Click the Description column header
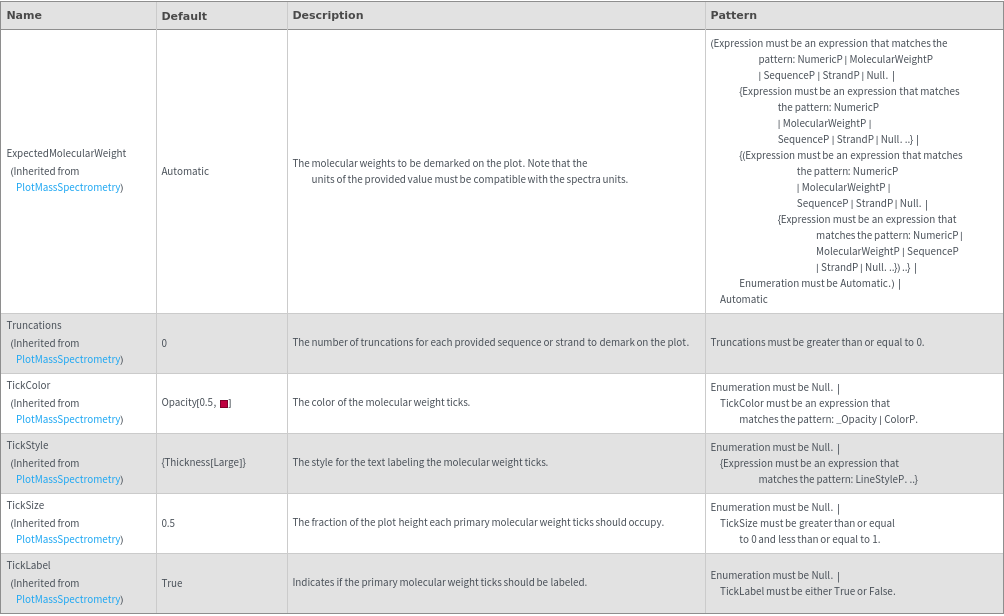 (327, 15)
